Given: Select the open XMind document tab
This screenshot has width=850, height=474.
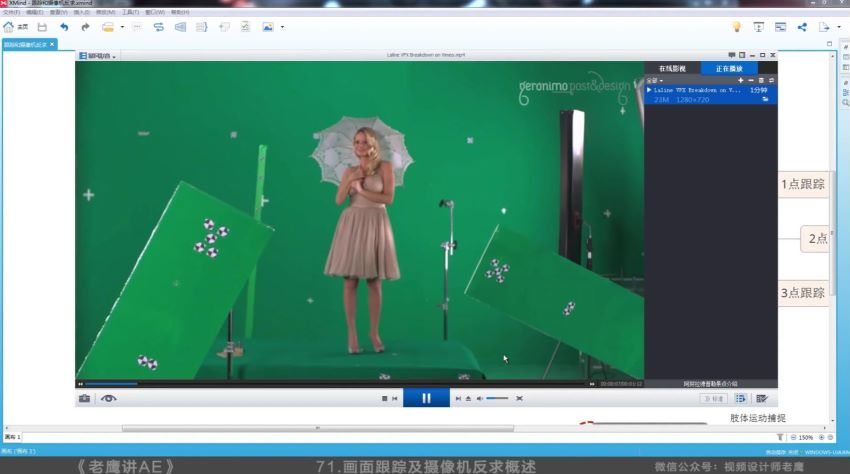Looking at the screenshot, I should click(x=28, y=44).
